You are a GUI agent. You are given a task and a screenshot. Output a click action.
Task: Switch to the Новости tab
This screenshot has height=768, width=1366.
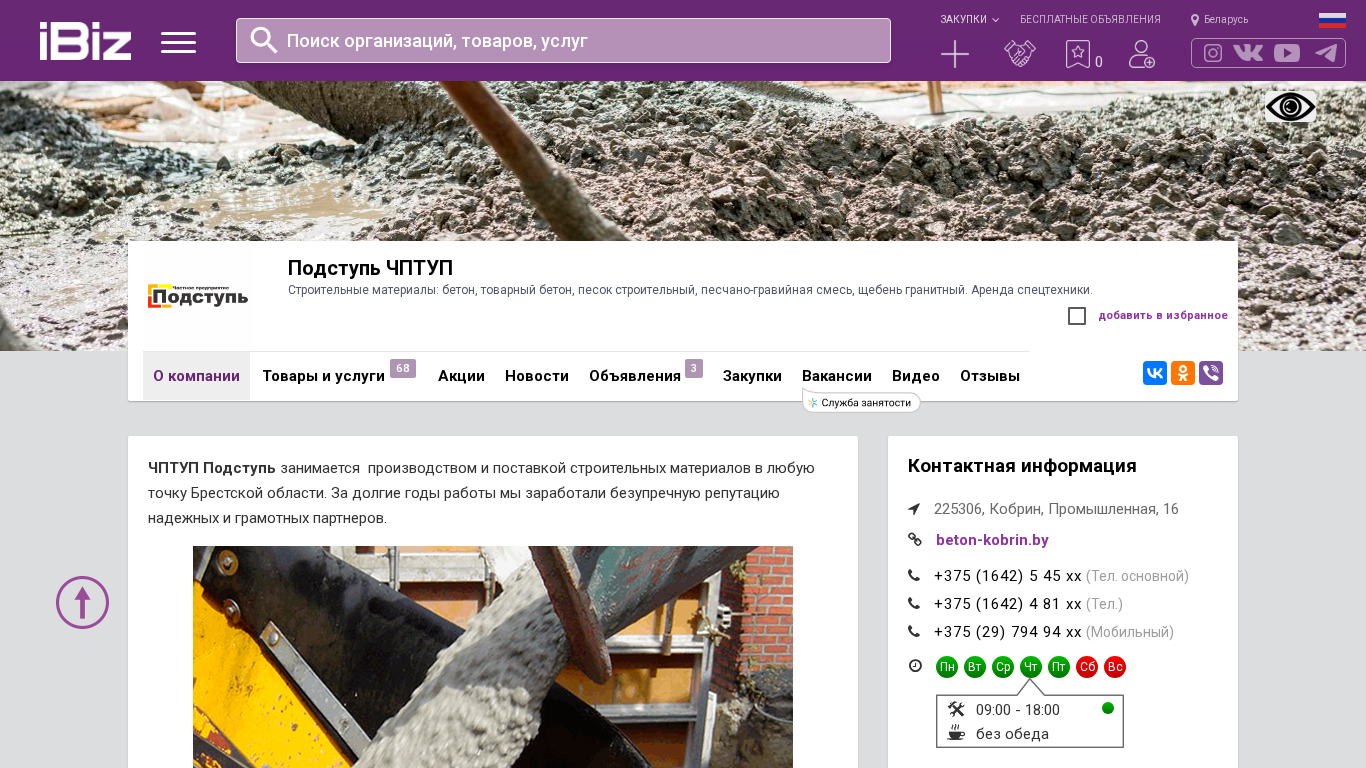[537, 376]
